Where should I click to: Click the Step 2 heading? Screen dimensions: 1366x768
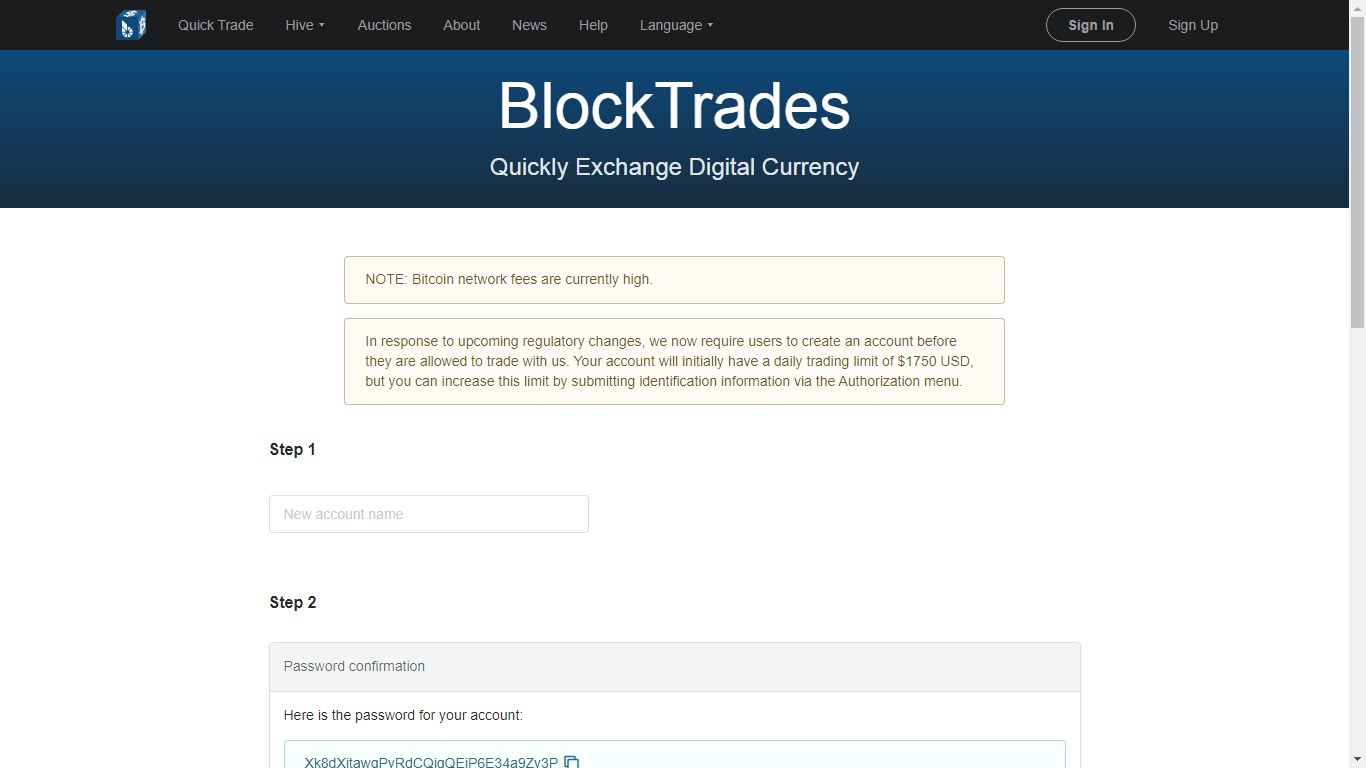click(x=292, y=602)
